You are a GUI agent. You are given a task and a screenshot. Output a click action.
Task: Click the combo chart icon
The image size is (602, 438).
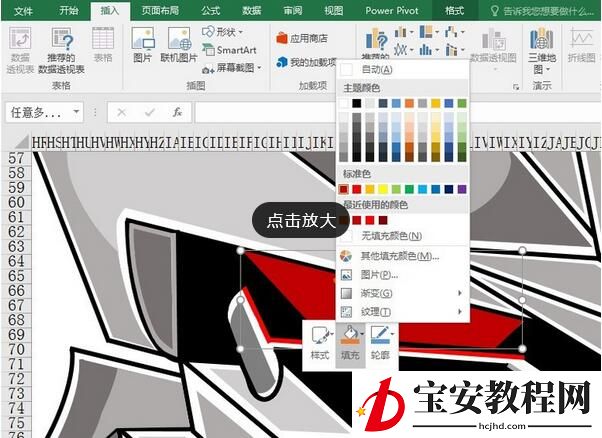coord(451,50)
